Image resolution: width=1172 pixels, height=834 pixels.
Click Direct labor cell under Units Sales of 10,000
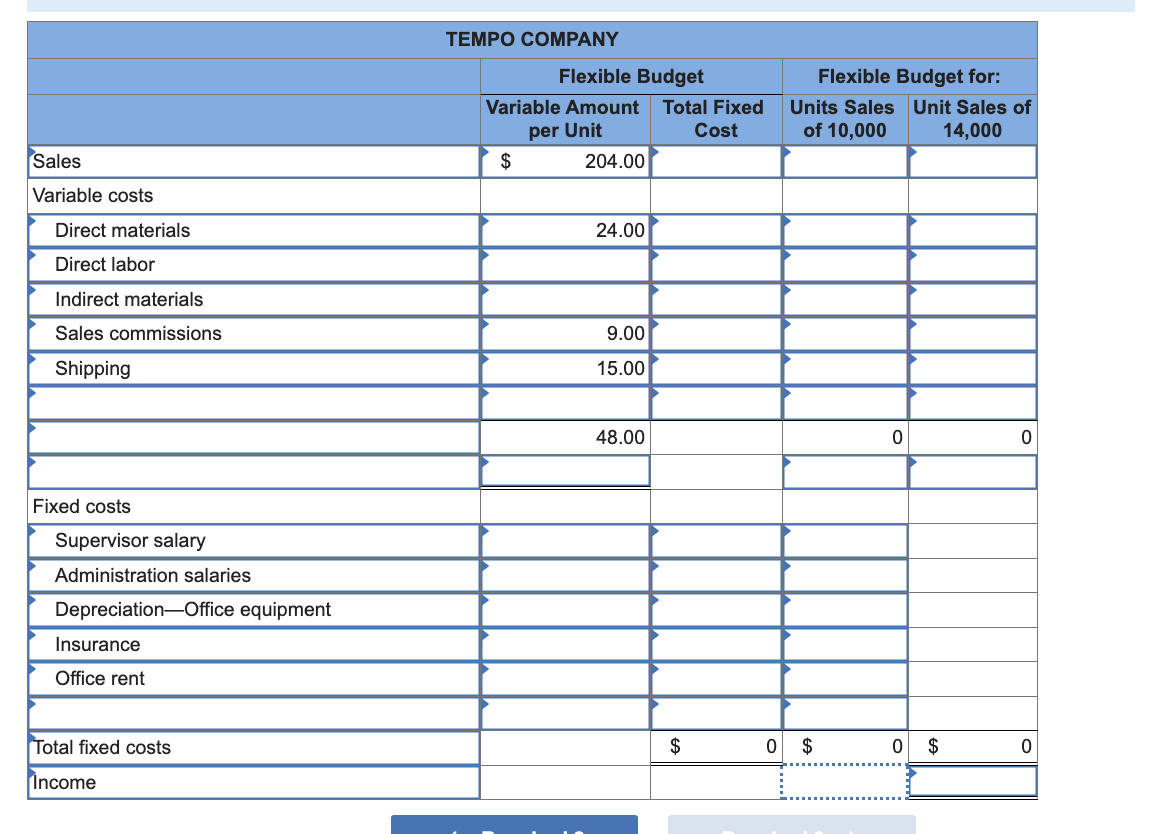pos(845,265)
